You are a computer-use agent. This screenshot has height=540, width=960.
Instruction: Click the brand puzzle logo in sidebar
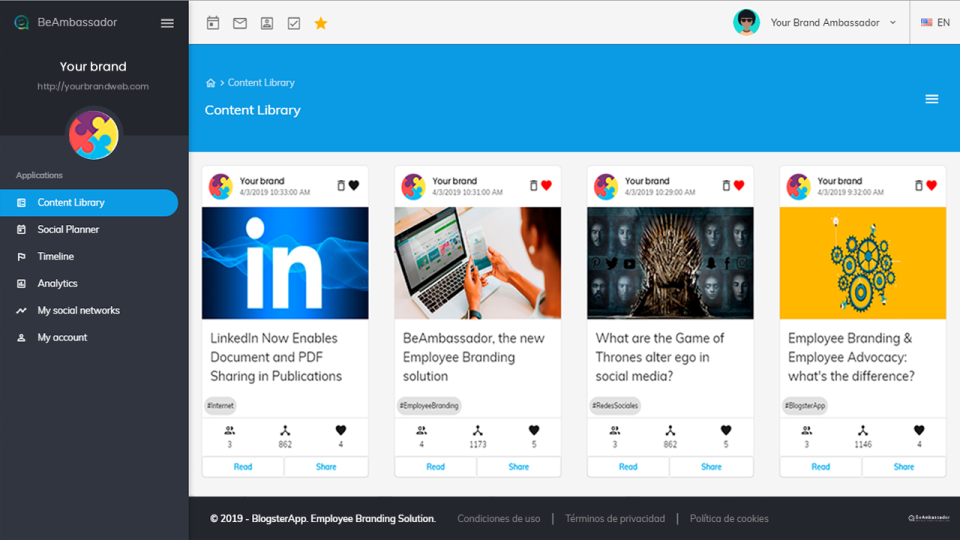click(94, 135)
